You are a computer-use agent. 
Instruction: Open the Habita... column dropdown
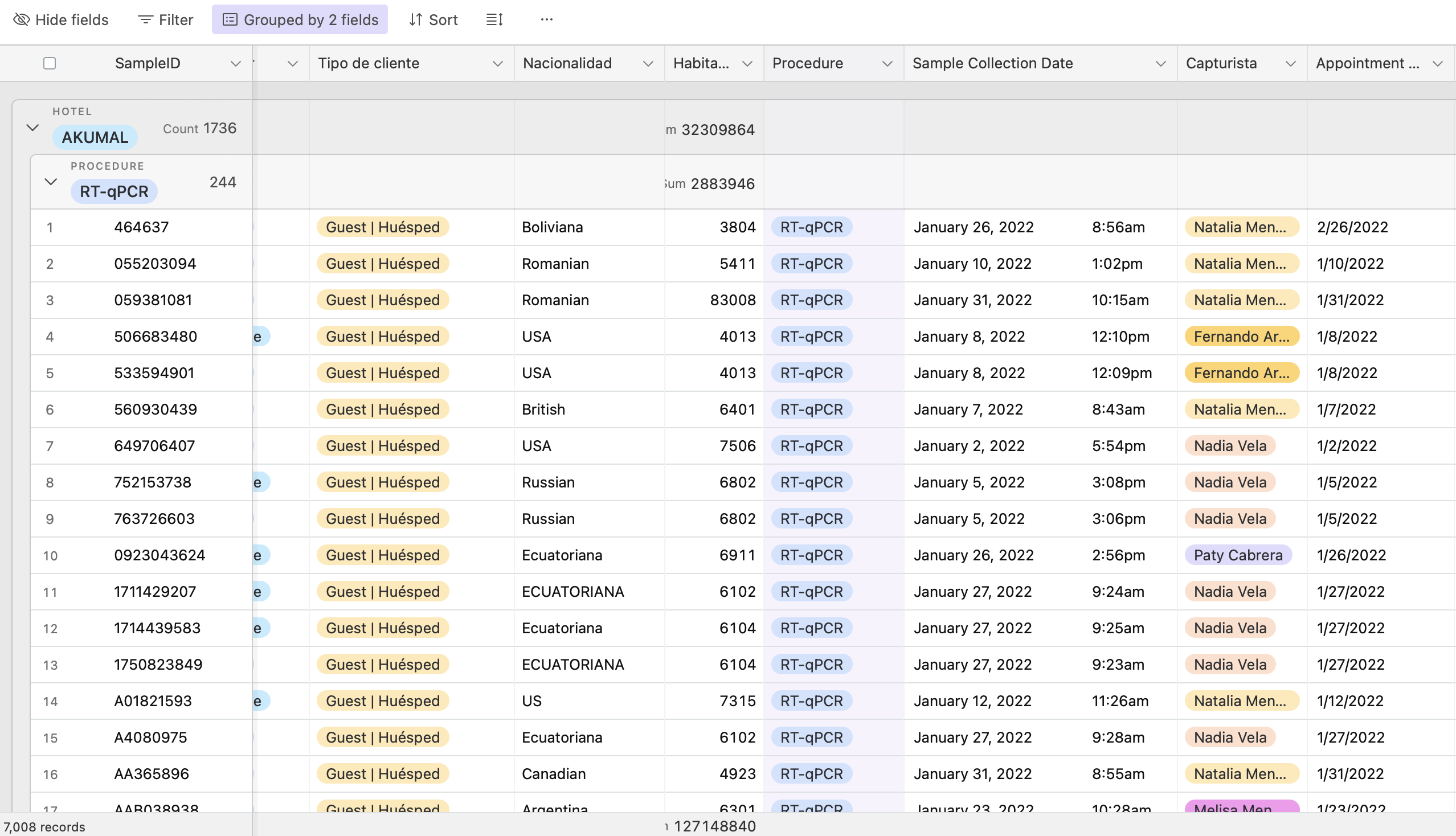747,63
